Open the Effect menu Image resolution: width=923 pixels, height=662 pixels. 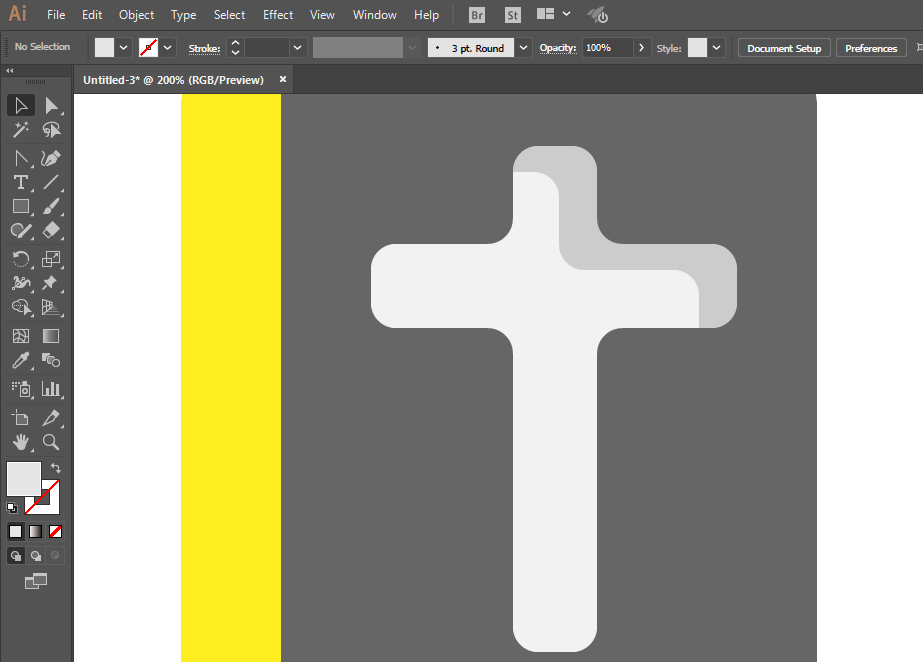[x=278, y=15]
